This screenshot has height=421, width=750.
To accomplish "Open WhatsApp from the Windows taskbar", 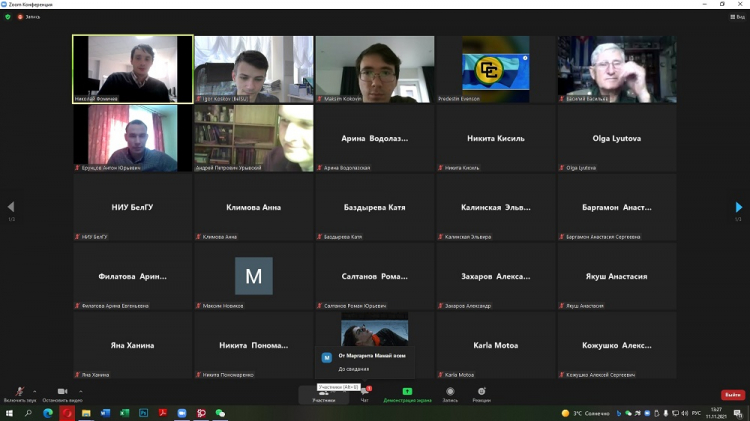I will pos(220,413).
